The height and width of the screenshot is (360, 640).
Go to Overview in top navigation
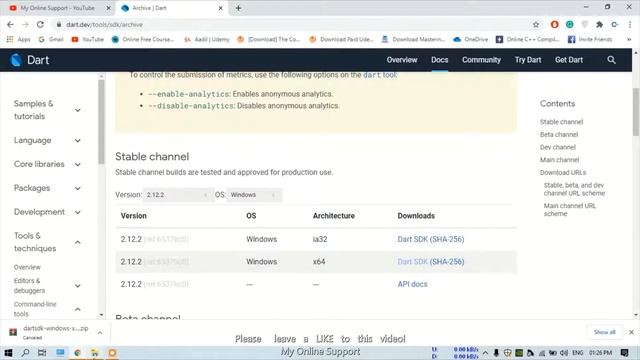tap(402, 60)
